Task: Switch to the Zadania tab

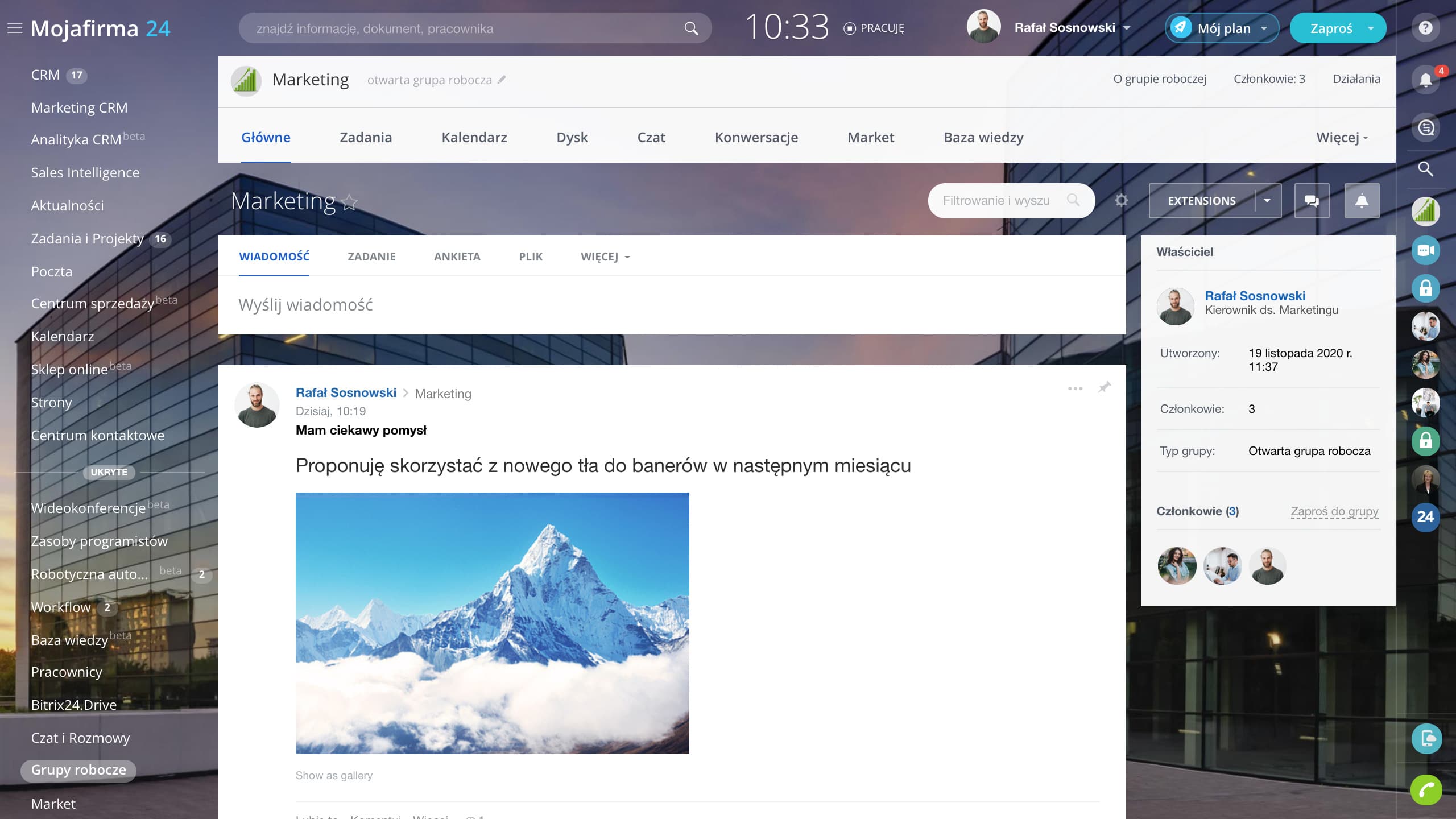Action: click(366, 138)
